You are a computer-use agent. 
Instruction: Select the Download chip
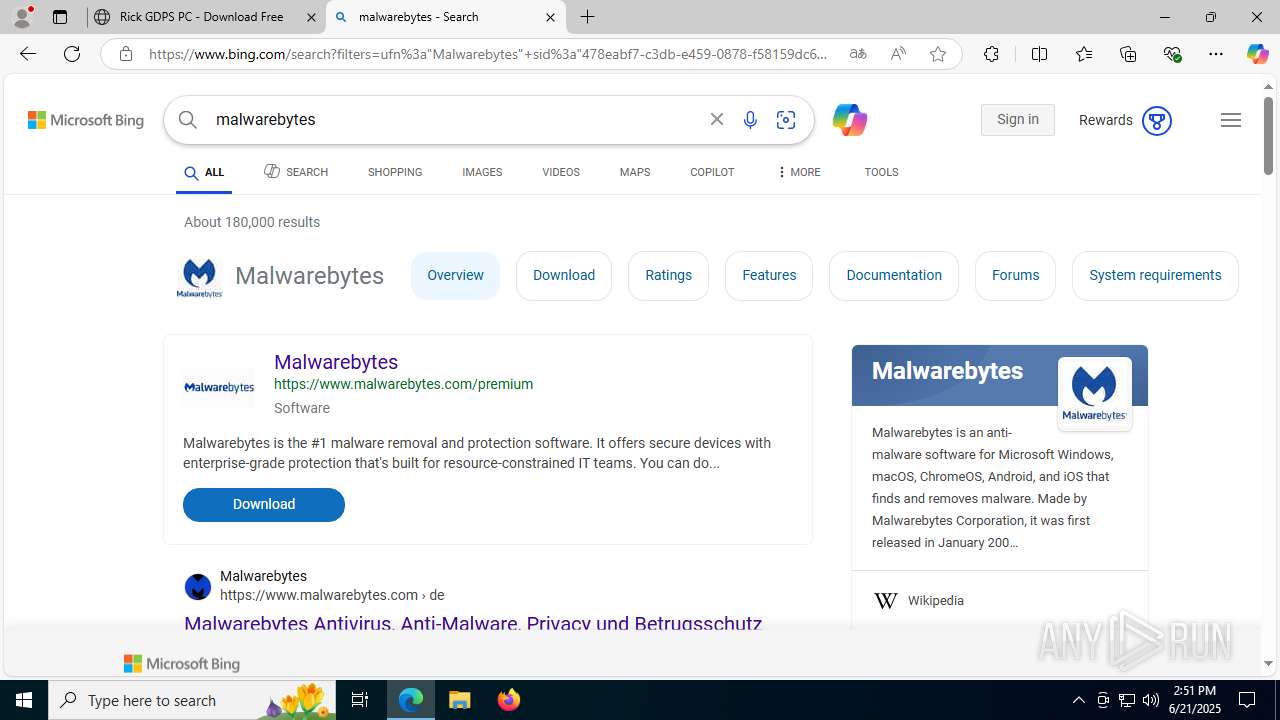[x=564, y=275]
